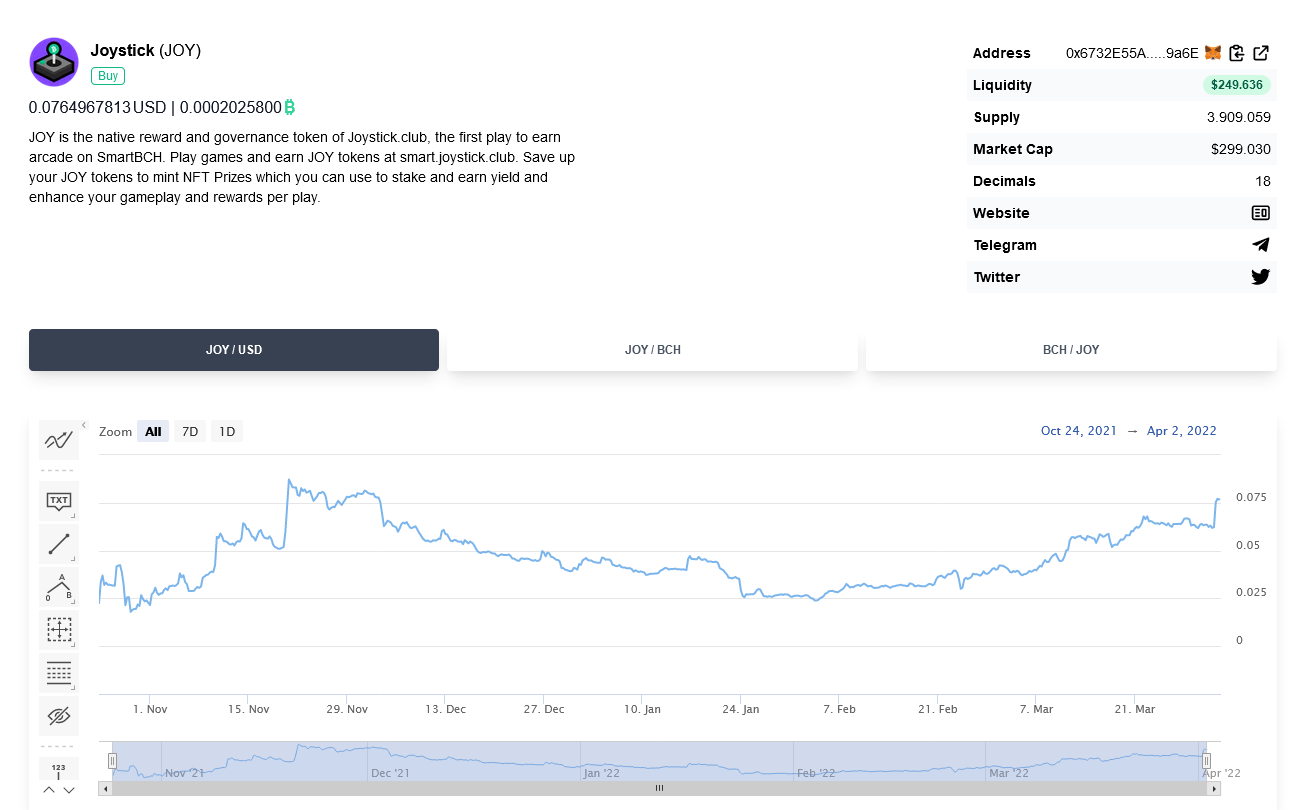Set chart zoom to 7D
This screenshot has height=810, width=1315.
[x=190, y=432]
